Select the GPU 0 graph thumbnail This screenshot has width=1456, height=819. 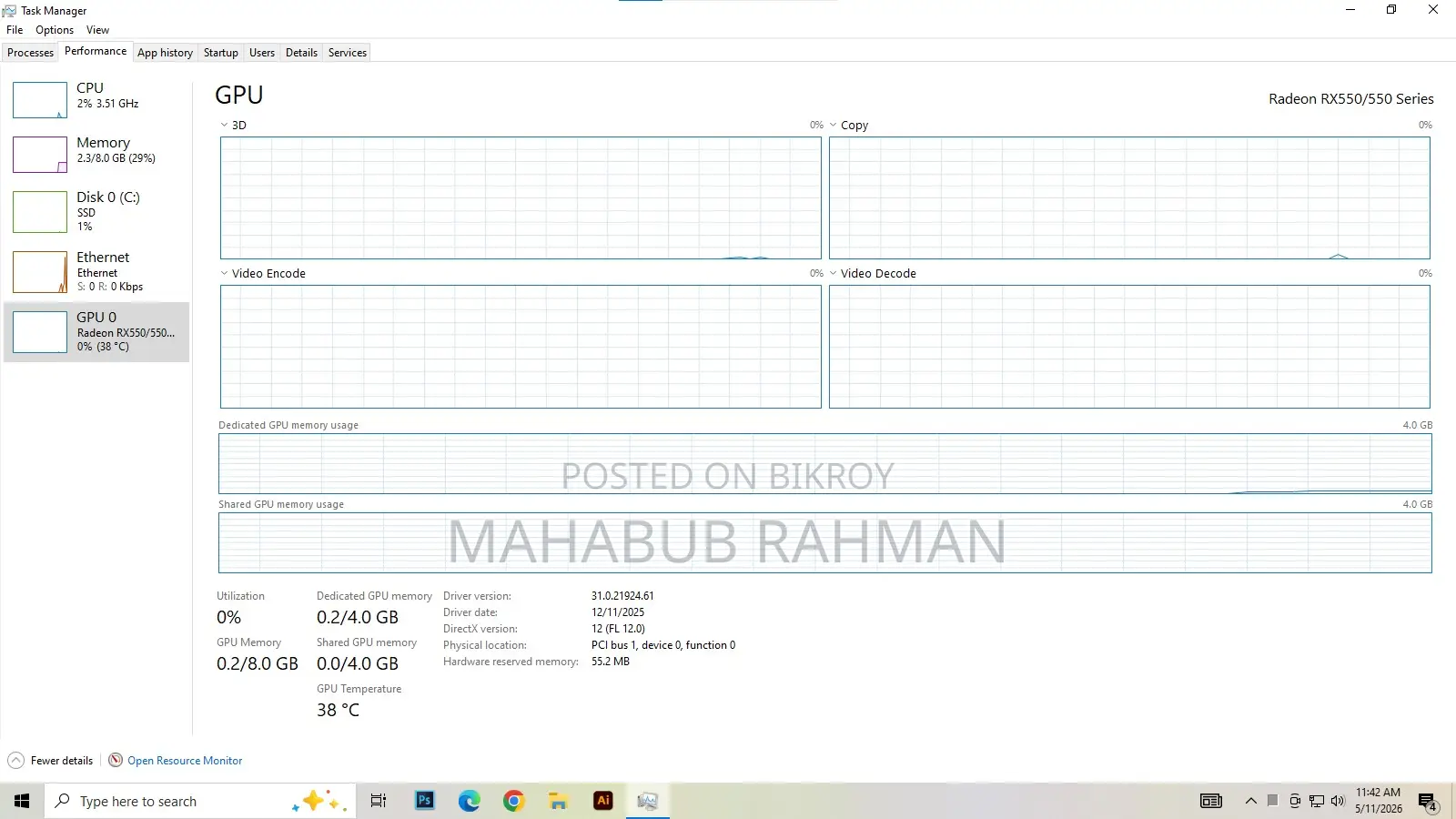(x=40, y=332)
